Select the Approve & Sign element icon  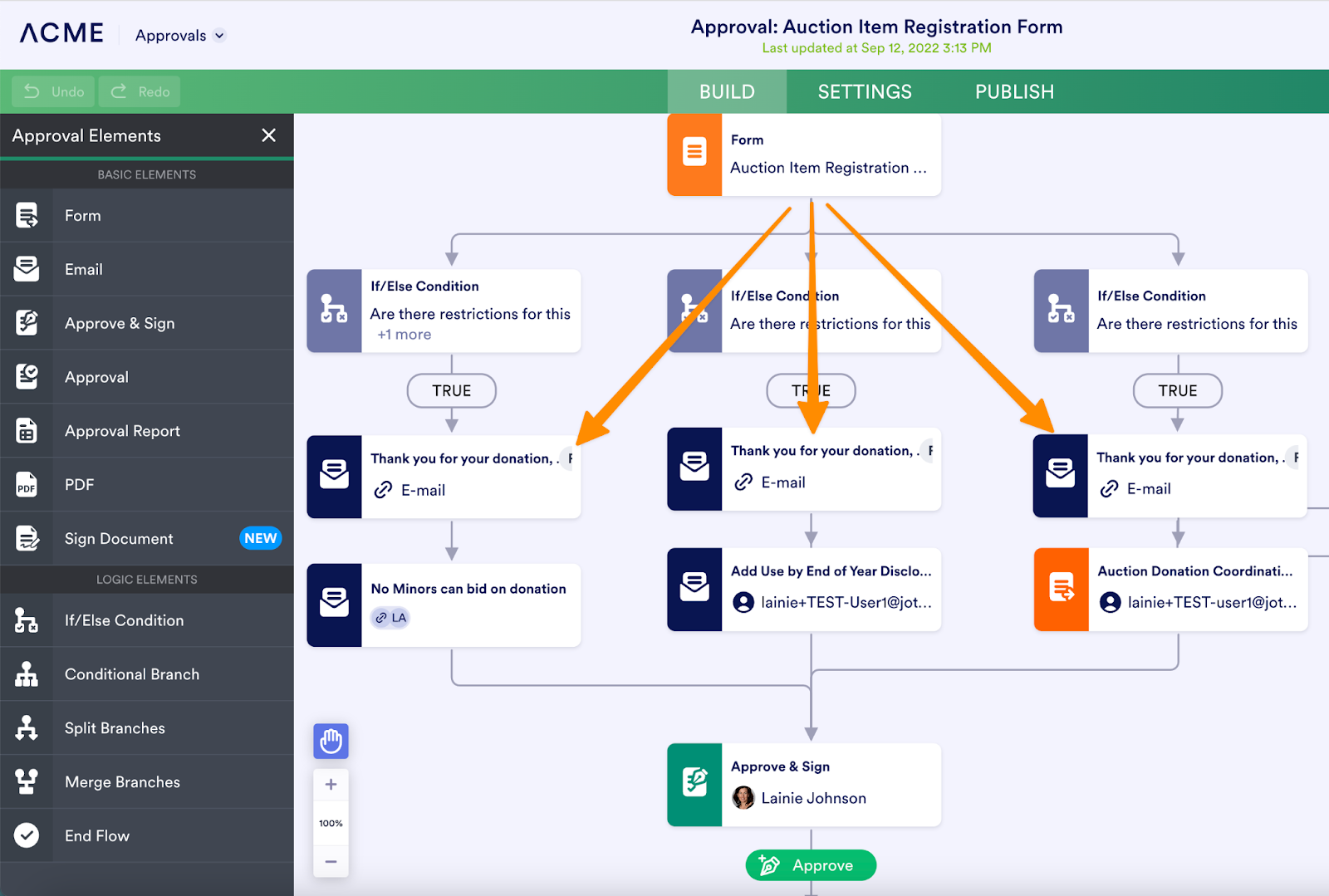point(27,323)
